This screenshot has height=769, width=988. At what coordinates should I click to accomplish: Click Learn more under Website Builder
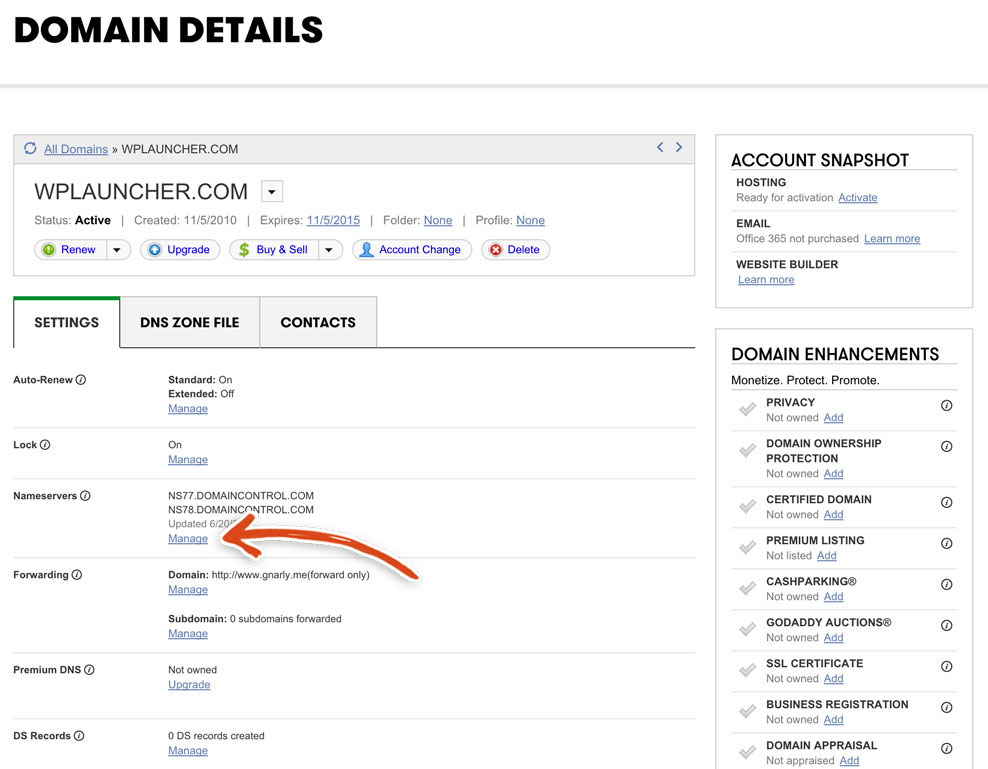point(766,279)
